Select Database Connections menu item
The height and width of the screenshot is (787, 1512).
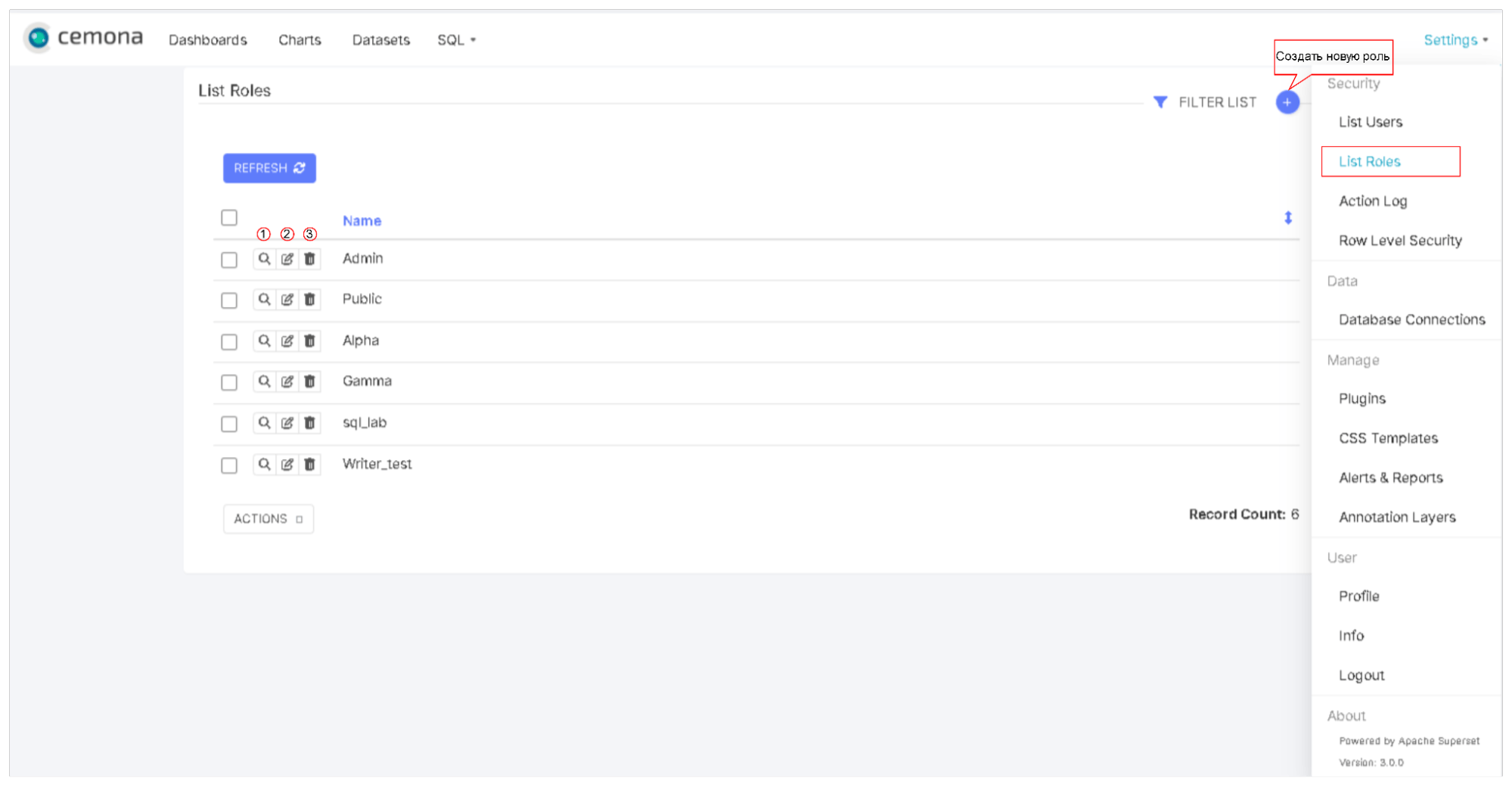coord(1411,319)
